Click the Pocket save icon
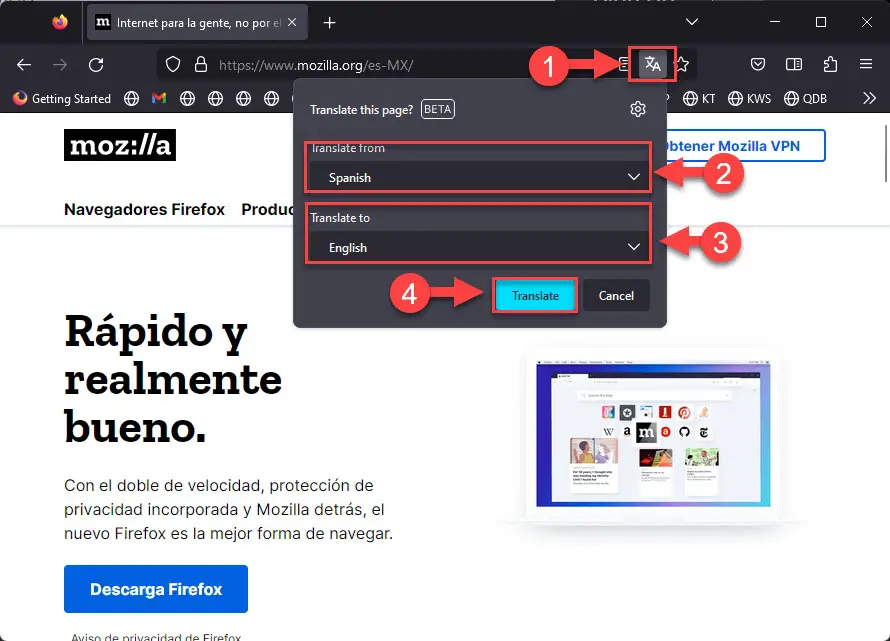The height and width of the screenshot is (641, 890). pyautogui.click(x=758, y=64)
